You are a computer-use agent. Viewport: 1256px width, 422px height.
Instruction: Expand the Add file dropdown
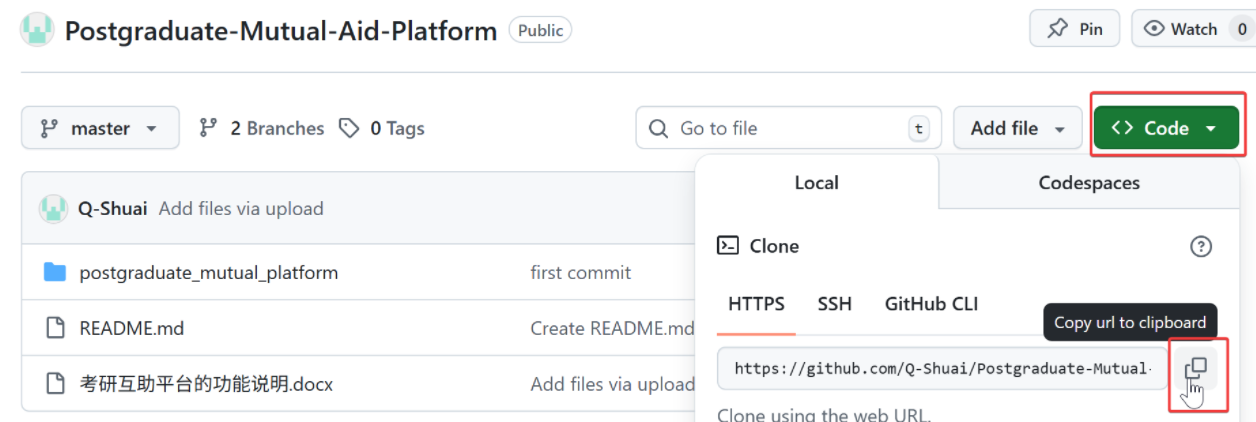pos(1018,128)
